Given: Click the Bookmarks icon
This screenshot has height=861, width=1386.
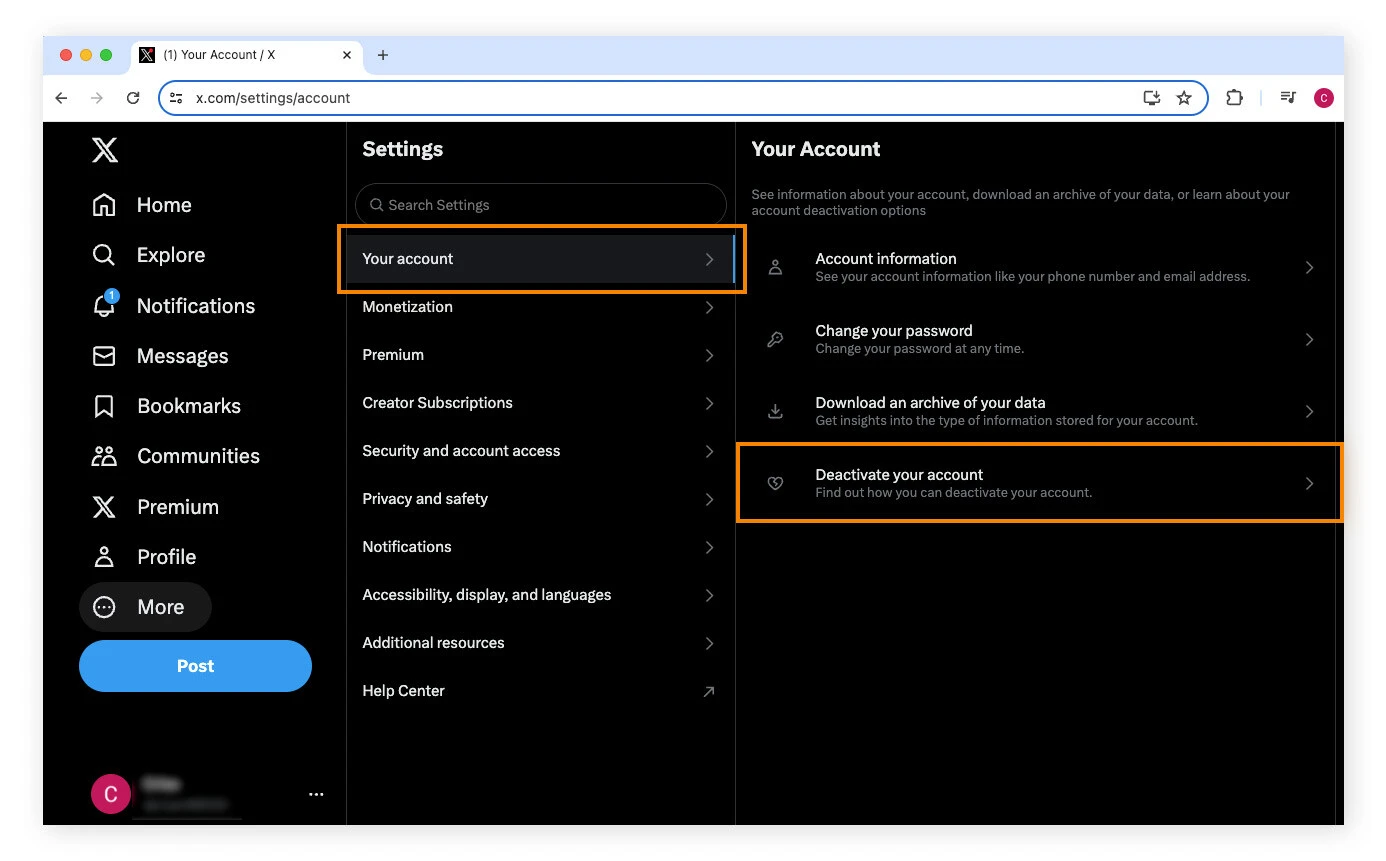Looking at the screenshot, I should pos(104,406).
